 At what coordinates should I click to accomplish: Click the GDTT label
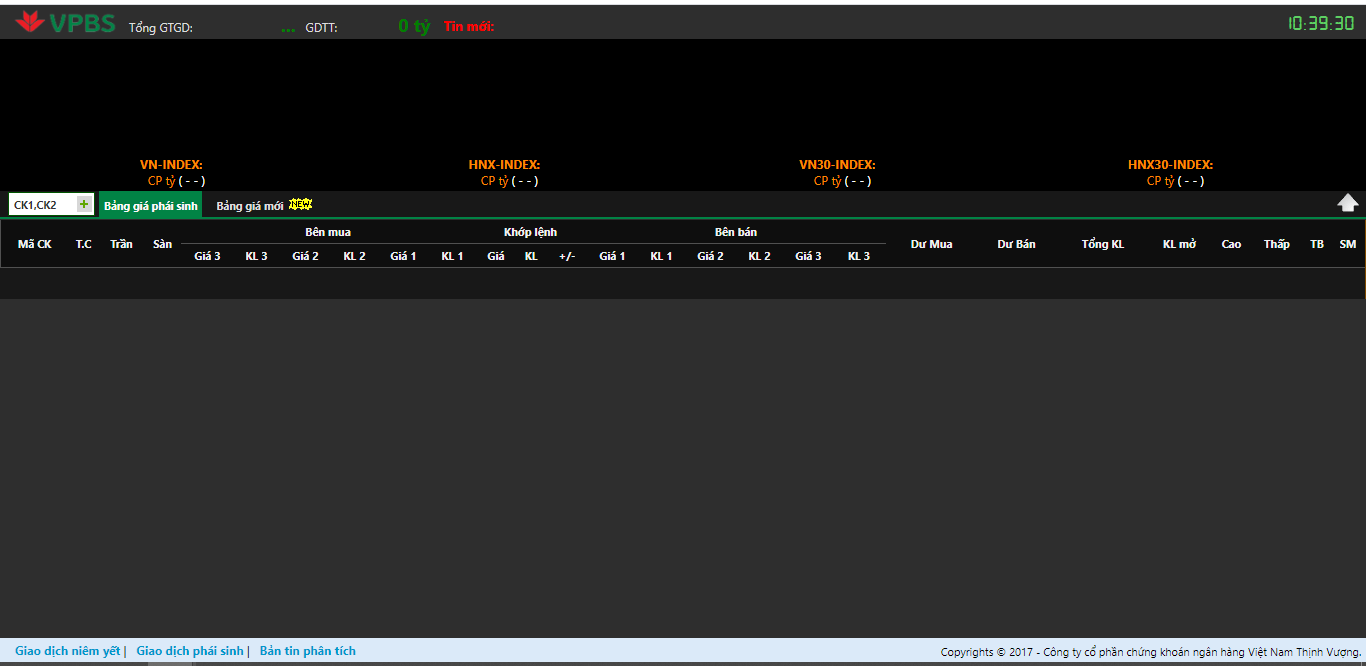pos(322,28)
